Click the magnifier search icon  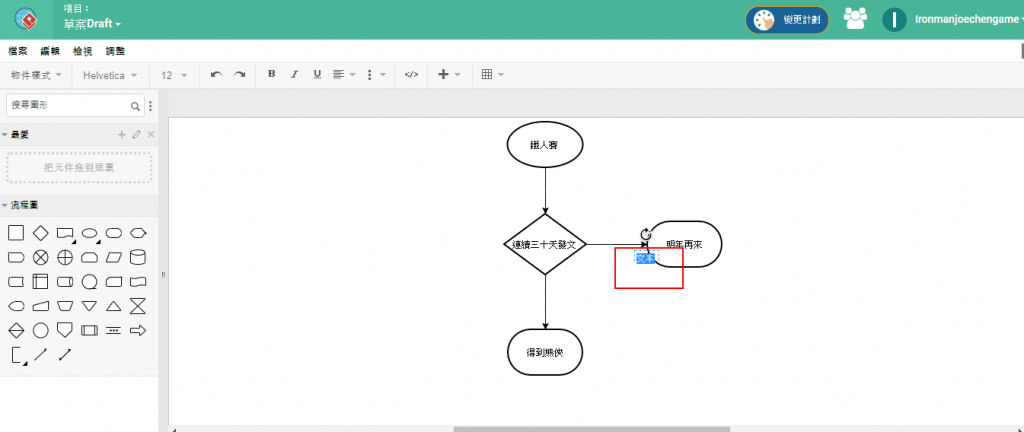(135, 106)
